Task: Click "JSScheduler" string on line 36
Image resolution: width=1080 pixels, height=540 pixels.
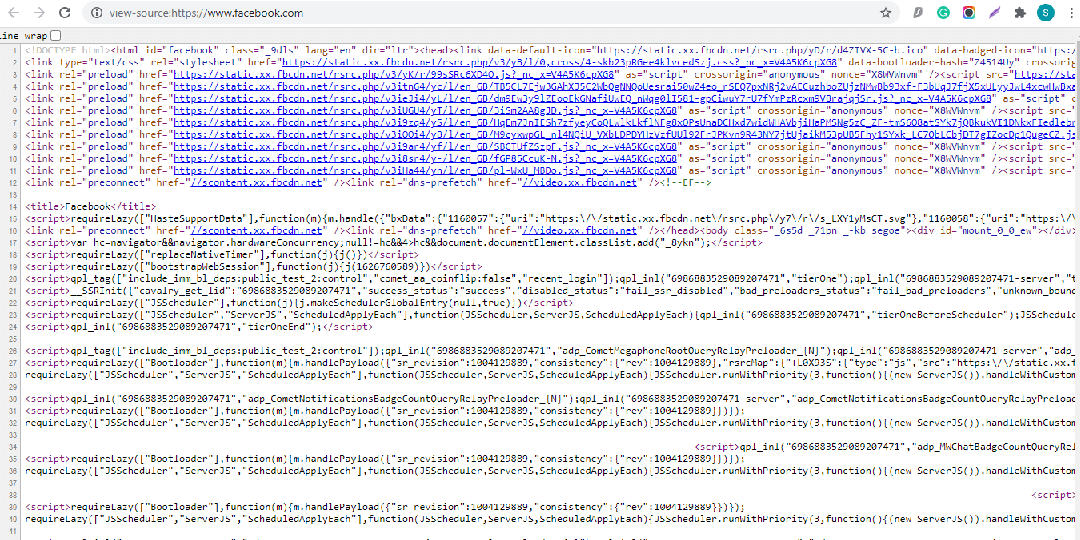Action: (136, 470)
